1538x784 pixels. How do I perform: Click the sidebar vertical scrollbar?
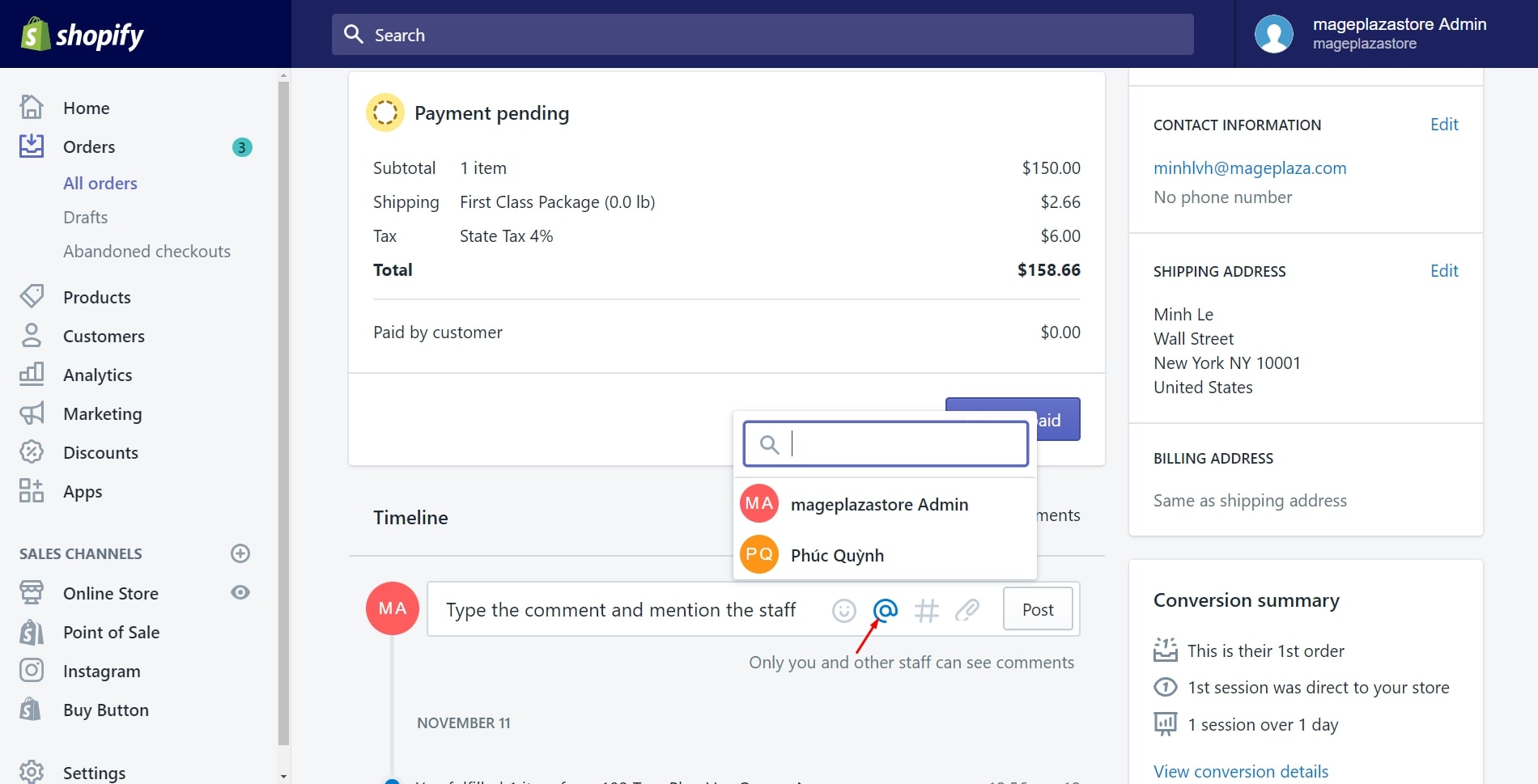pos(283,405)
